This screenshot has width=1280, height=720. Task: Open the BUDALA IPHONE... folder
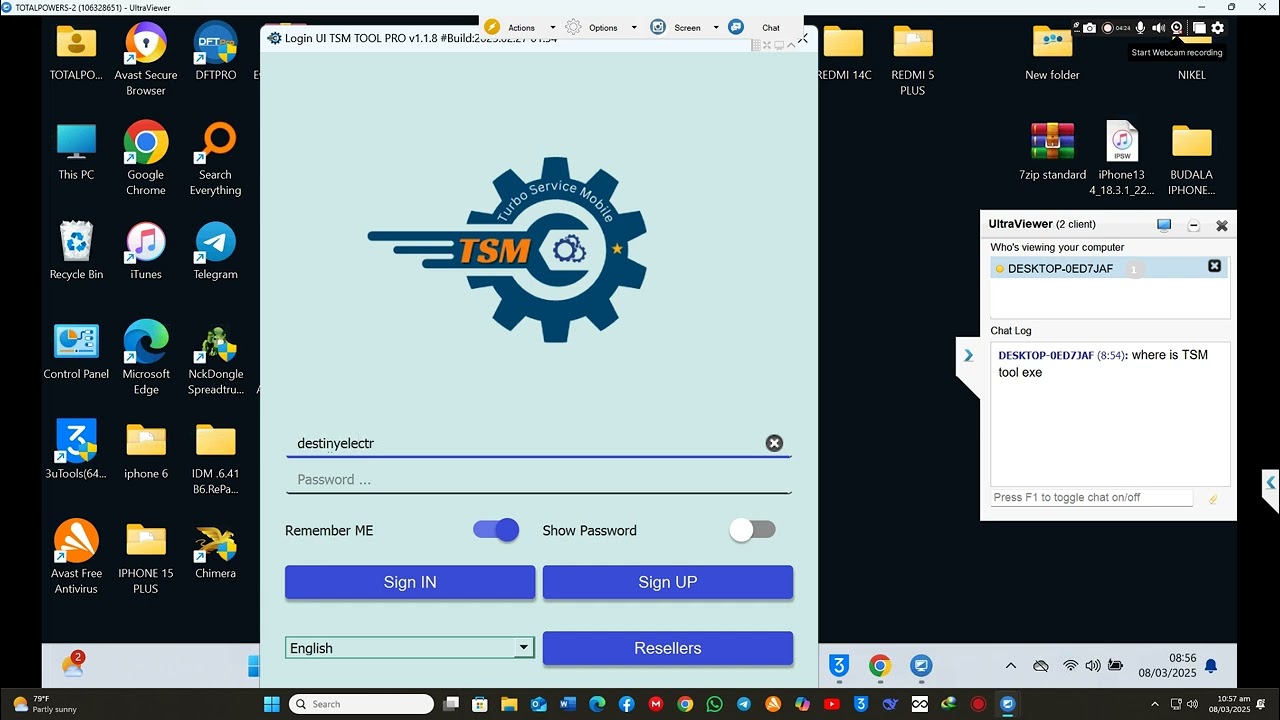click(x=1192, y=158)
